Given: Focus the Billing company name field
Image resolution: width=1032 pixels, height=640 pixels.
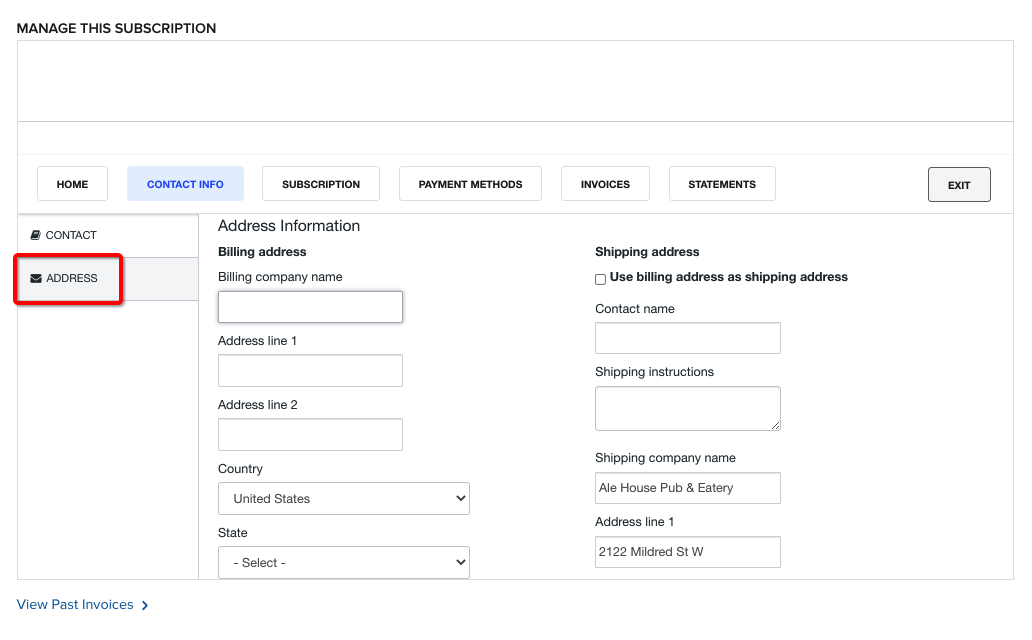Looking at the screenshot, I should 310,307.
